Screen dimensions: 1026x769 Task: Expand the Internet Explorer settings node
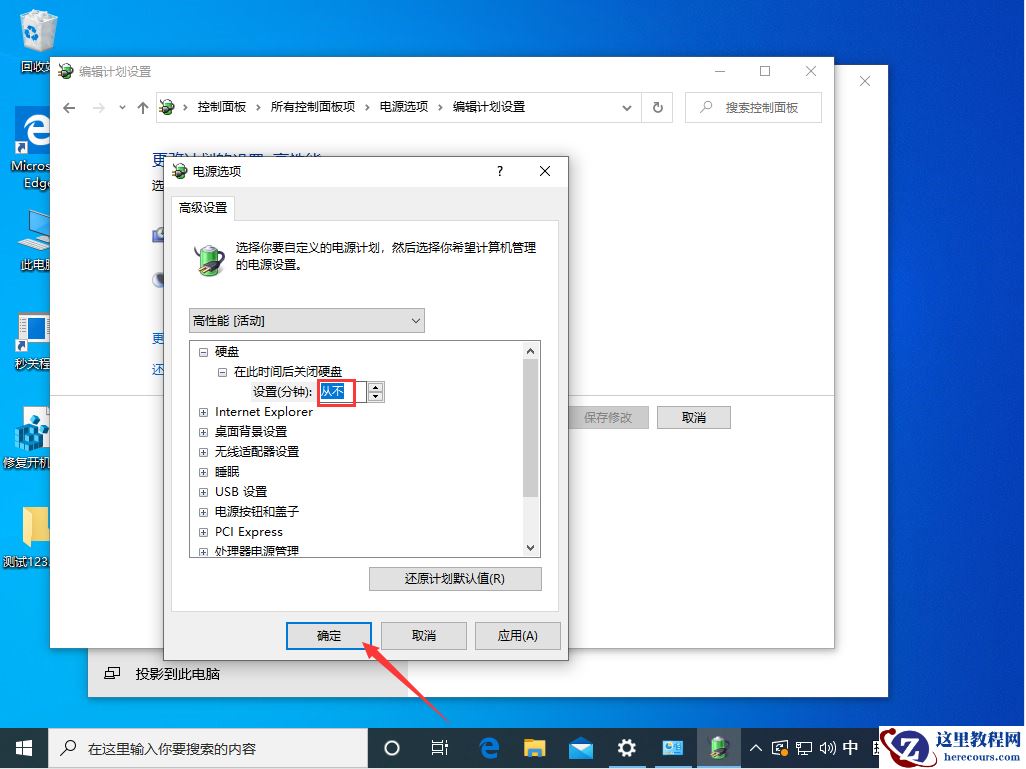[204, 411]
